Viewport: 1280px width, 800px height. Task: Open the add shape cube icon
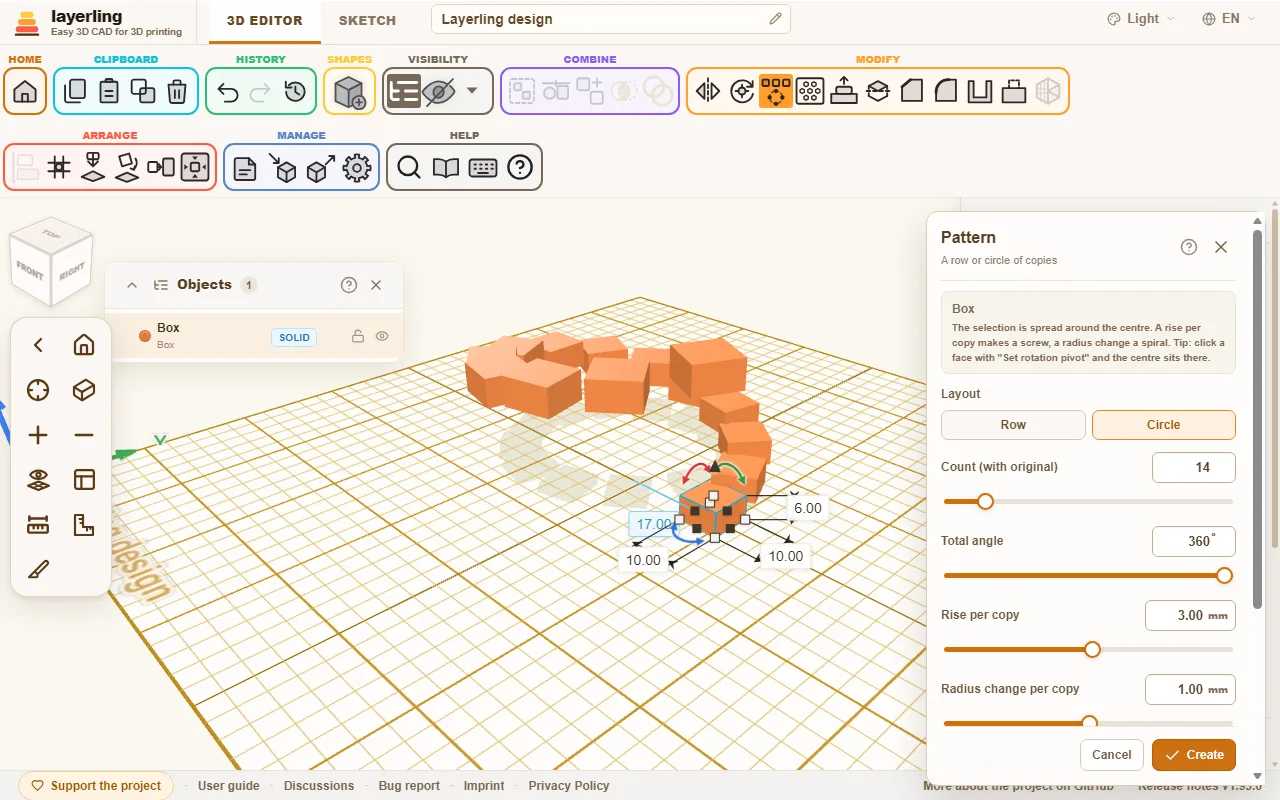(350, 92)
